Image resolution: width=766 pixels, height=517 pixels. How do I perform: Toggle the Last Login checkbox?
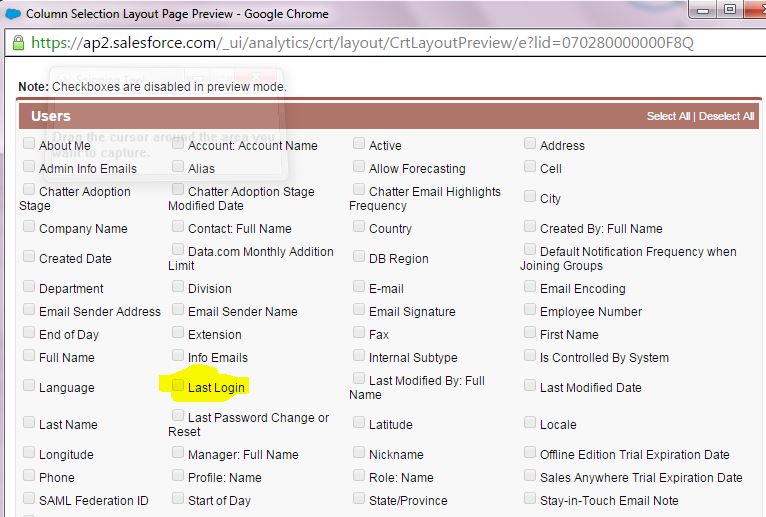[178, 385]
